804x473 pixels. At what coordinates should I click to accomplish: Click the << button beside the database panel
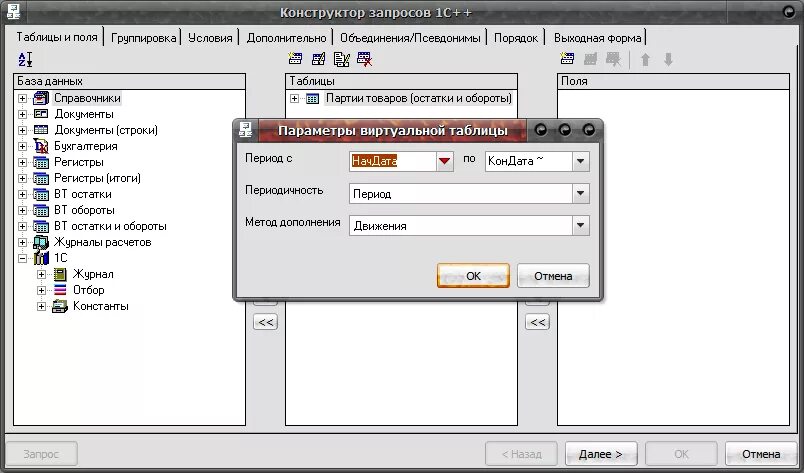pos(266,322)
